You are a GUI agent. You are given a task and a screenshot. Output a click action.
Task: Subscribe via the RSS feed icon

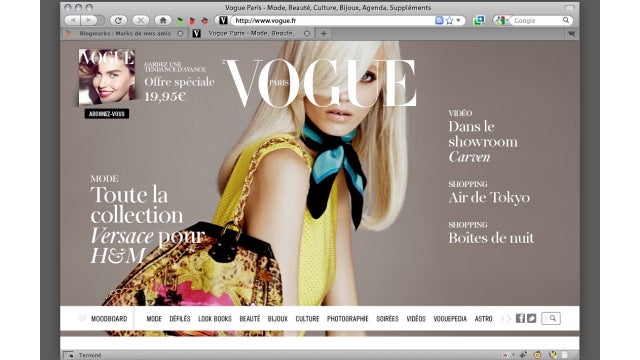point(439,20)
